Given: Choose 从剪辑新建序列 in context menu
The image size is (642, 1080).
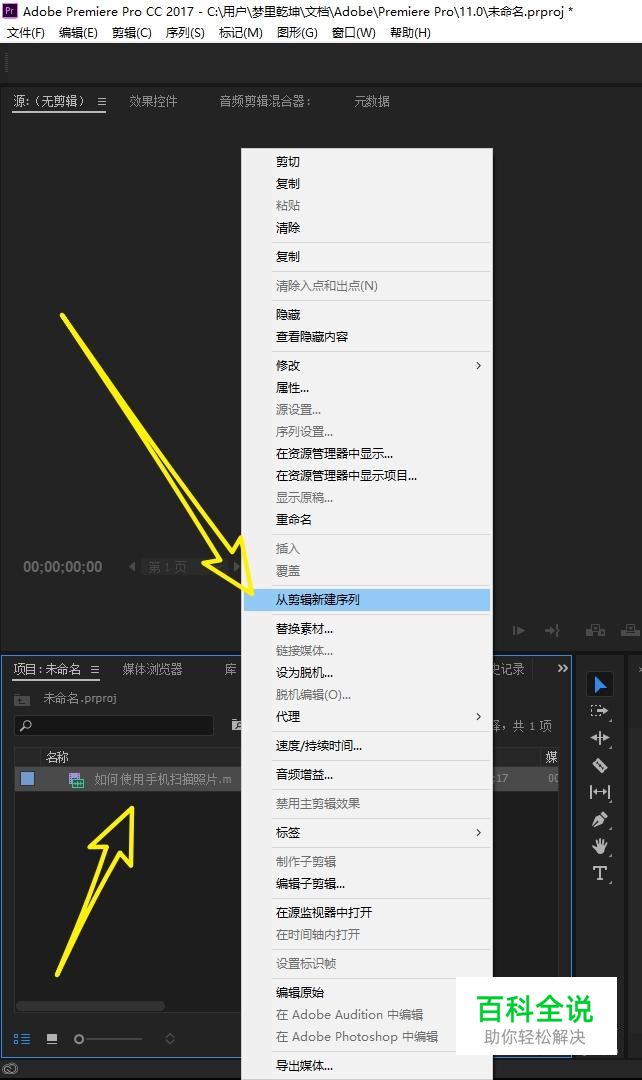Looking at the screenshot, I should pyautogui.click(x=367, y=600).
